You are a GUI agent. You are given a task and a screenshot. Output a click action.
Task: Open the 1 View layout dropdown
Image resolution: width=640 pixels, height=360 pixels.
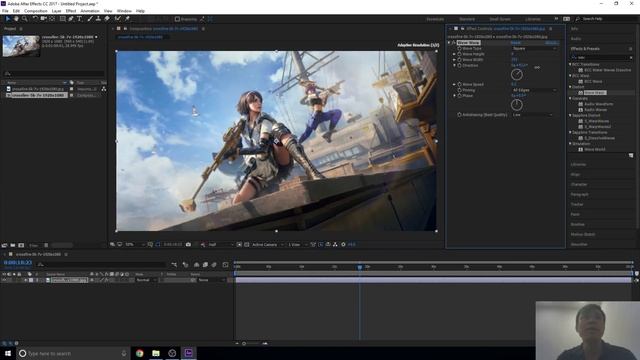(x=298, y=244)
